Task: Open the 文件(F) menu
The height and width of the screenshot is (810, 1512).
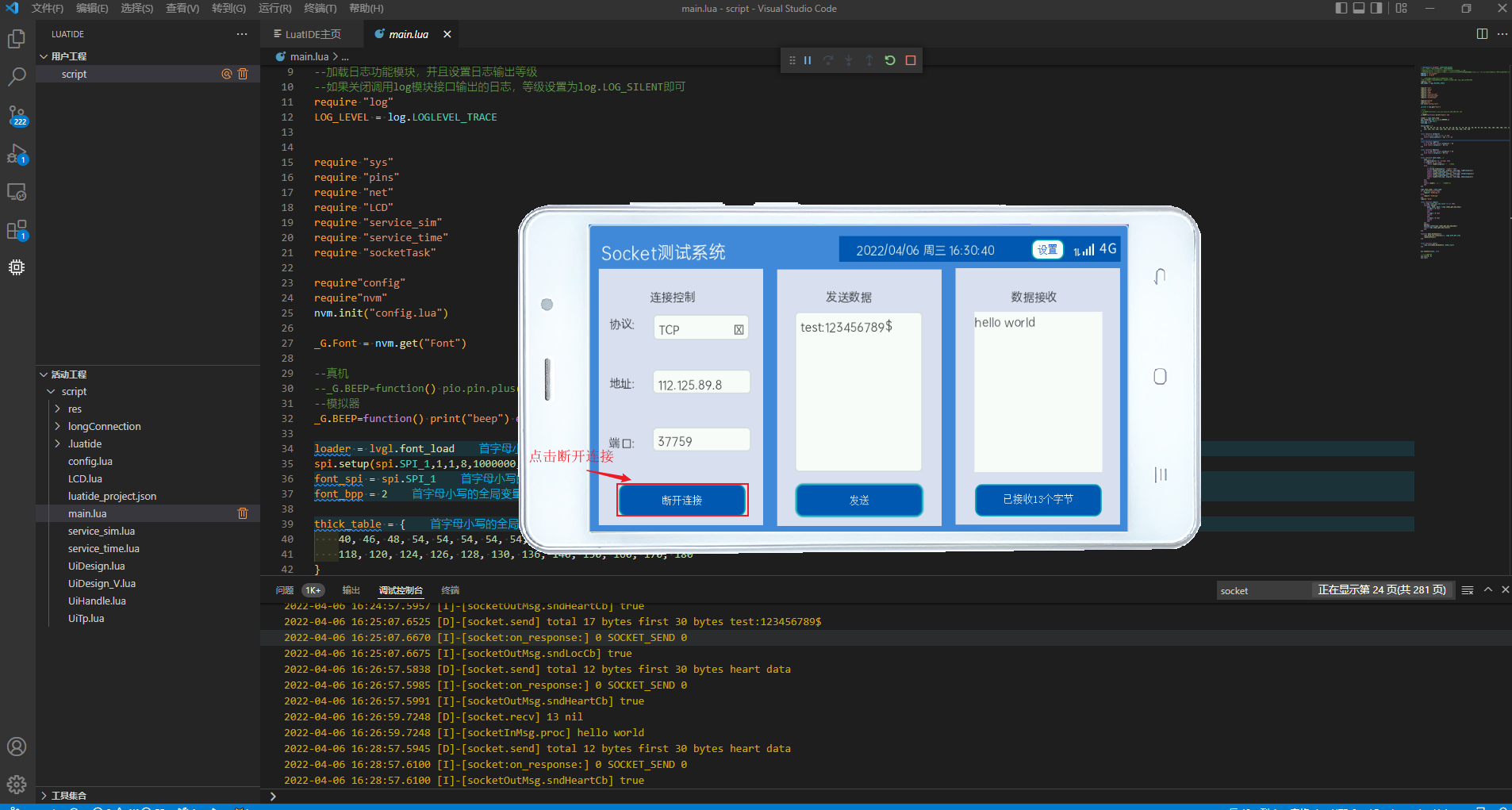Action: click(x=48, y=8)
